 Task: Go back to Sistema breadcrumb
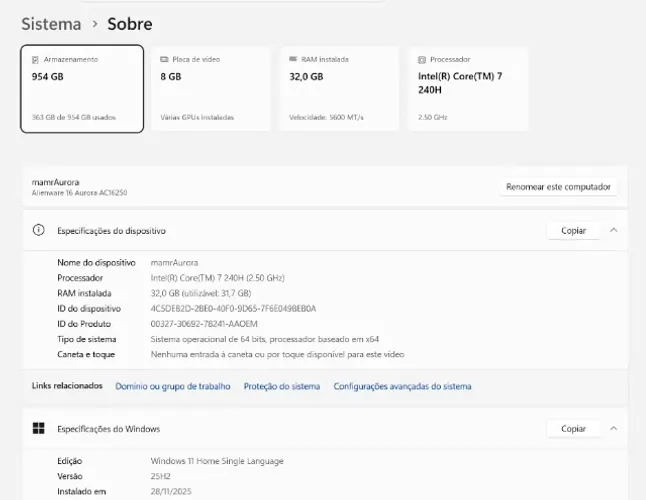click(x=51, y=24)
